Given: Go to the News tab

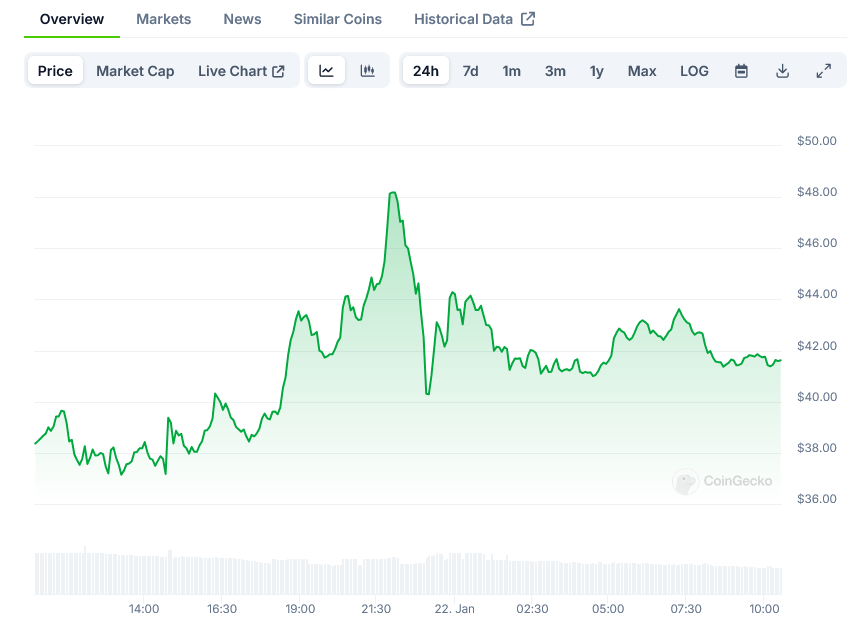Looking at the screenshot, I should click(243, 19).
